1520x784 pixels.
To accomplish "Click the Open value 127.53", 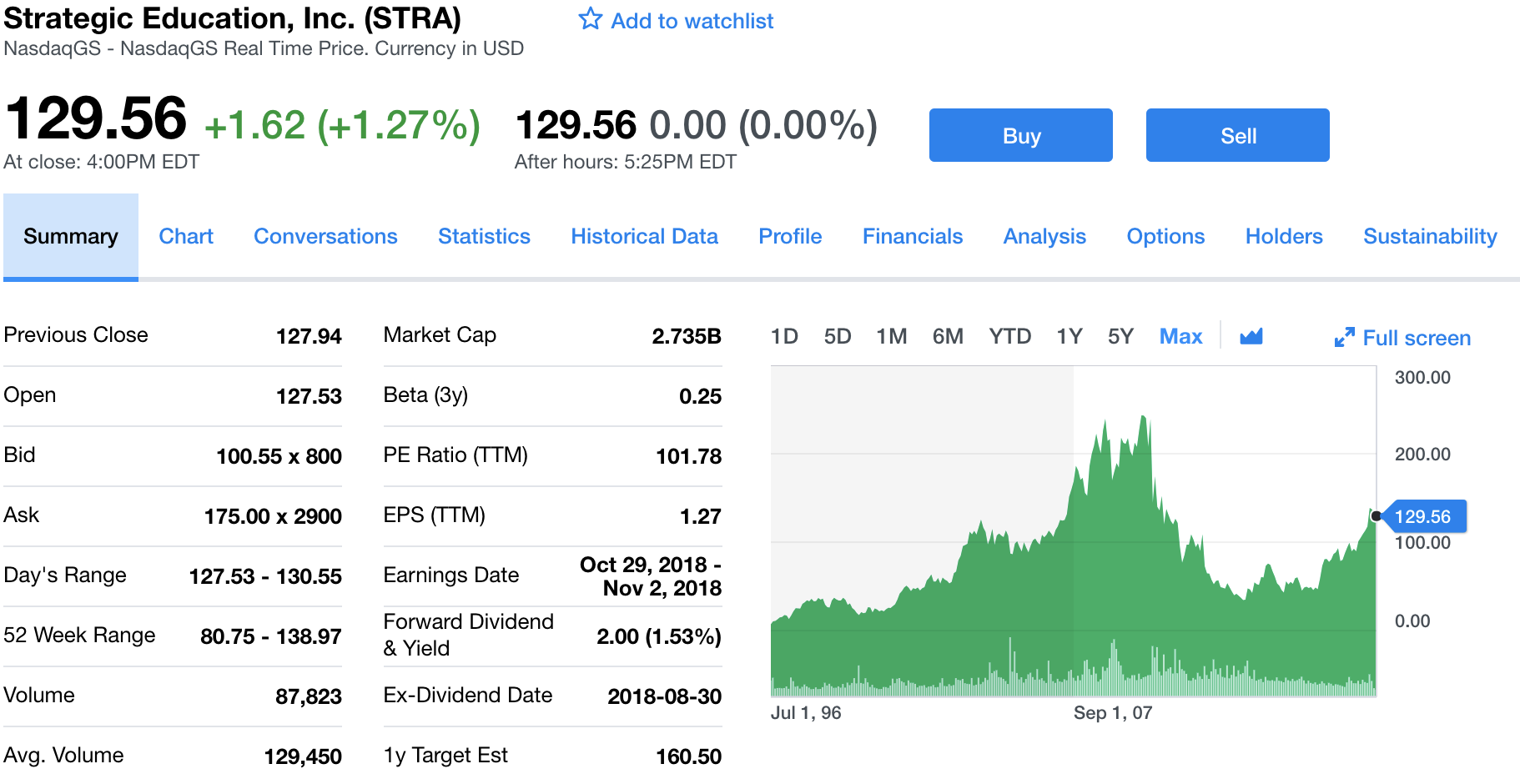I will pos(309,396).
